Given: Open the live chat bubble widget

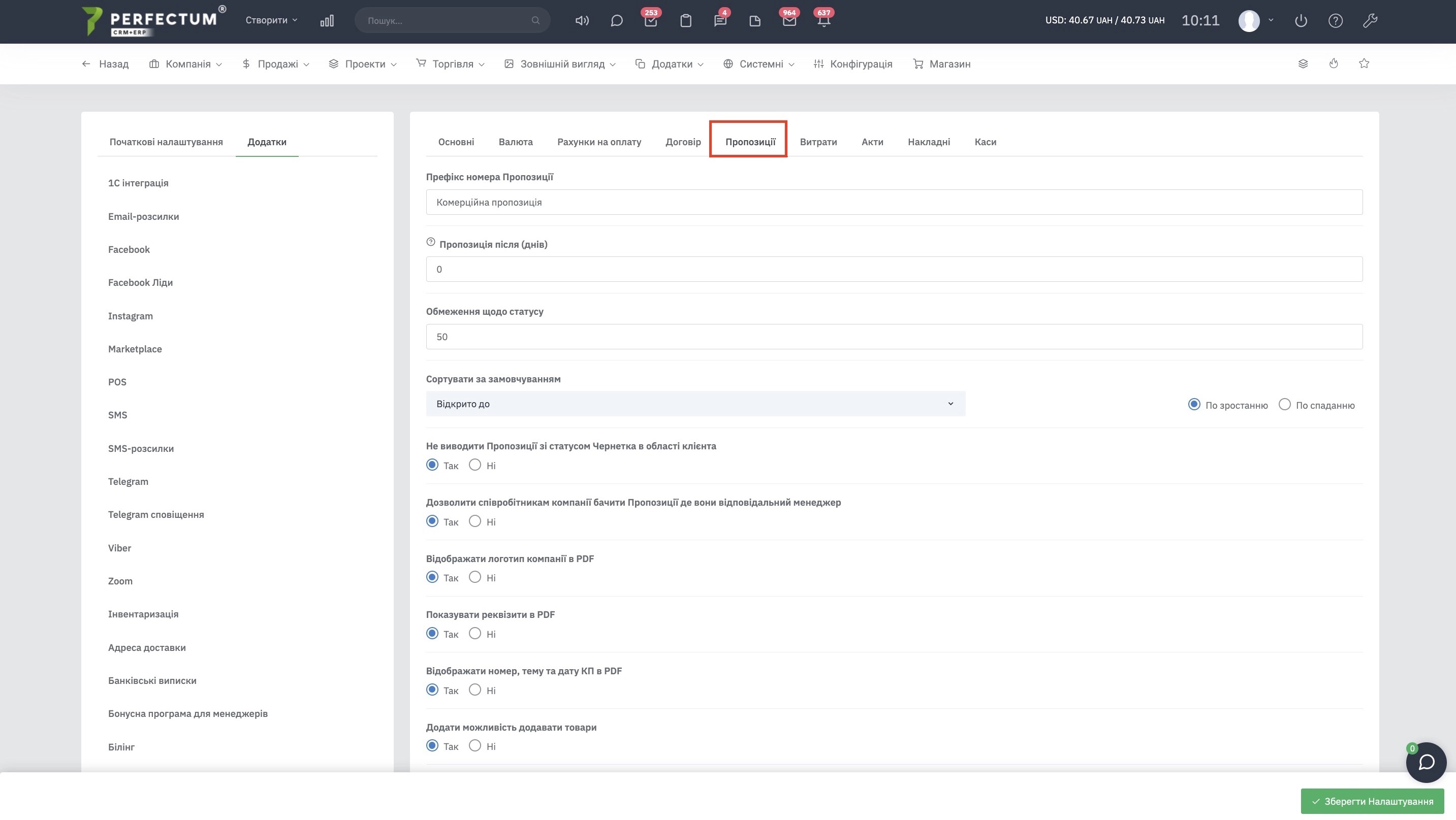Looking at the screenshot, I should pyautogui.click(x=1426, y=763).
